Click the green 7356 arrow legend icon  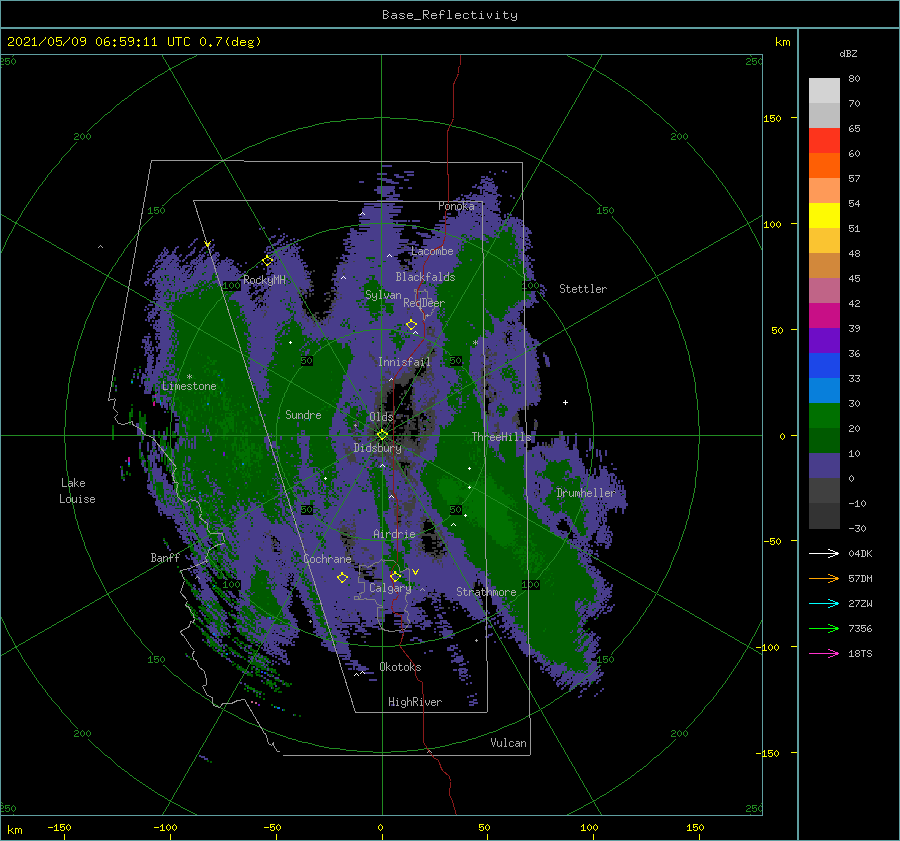pos(824,629)
